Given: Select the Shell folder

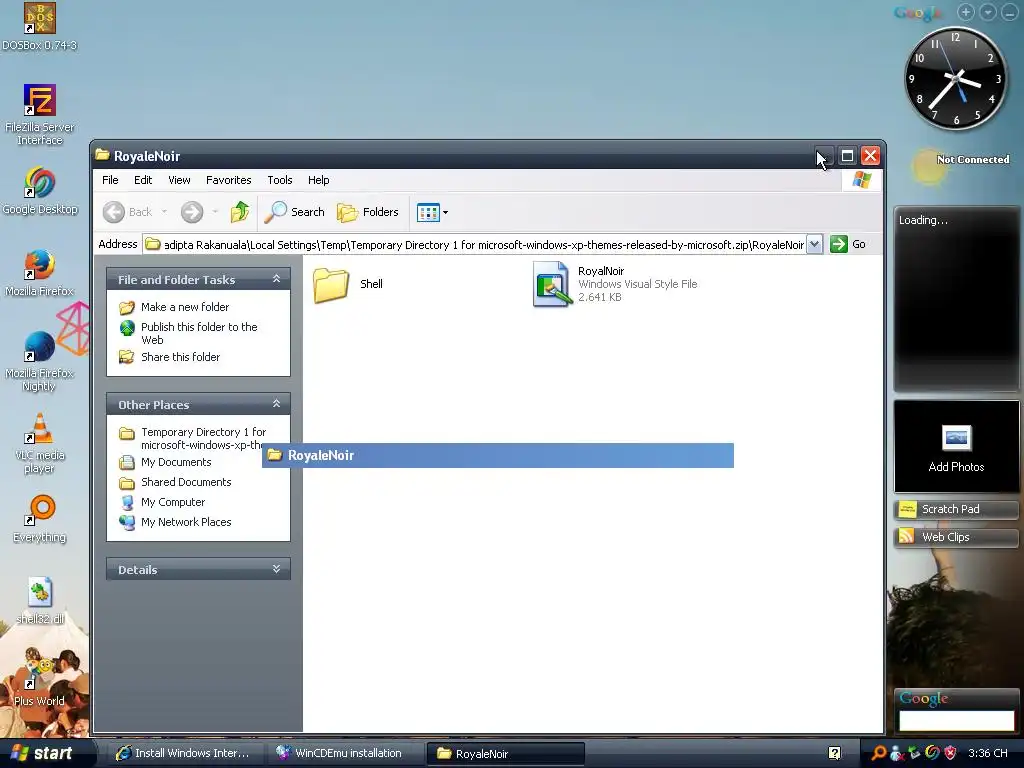Looking at the screenshot, I should coord(347,284).
